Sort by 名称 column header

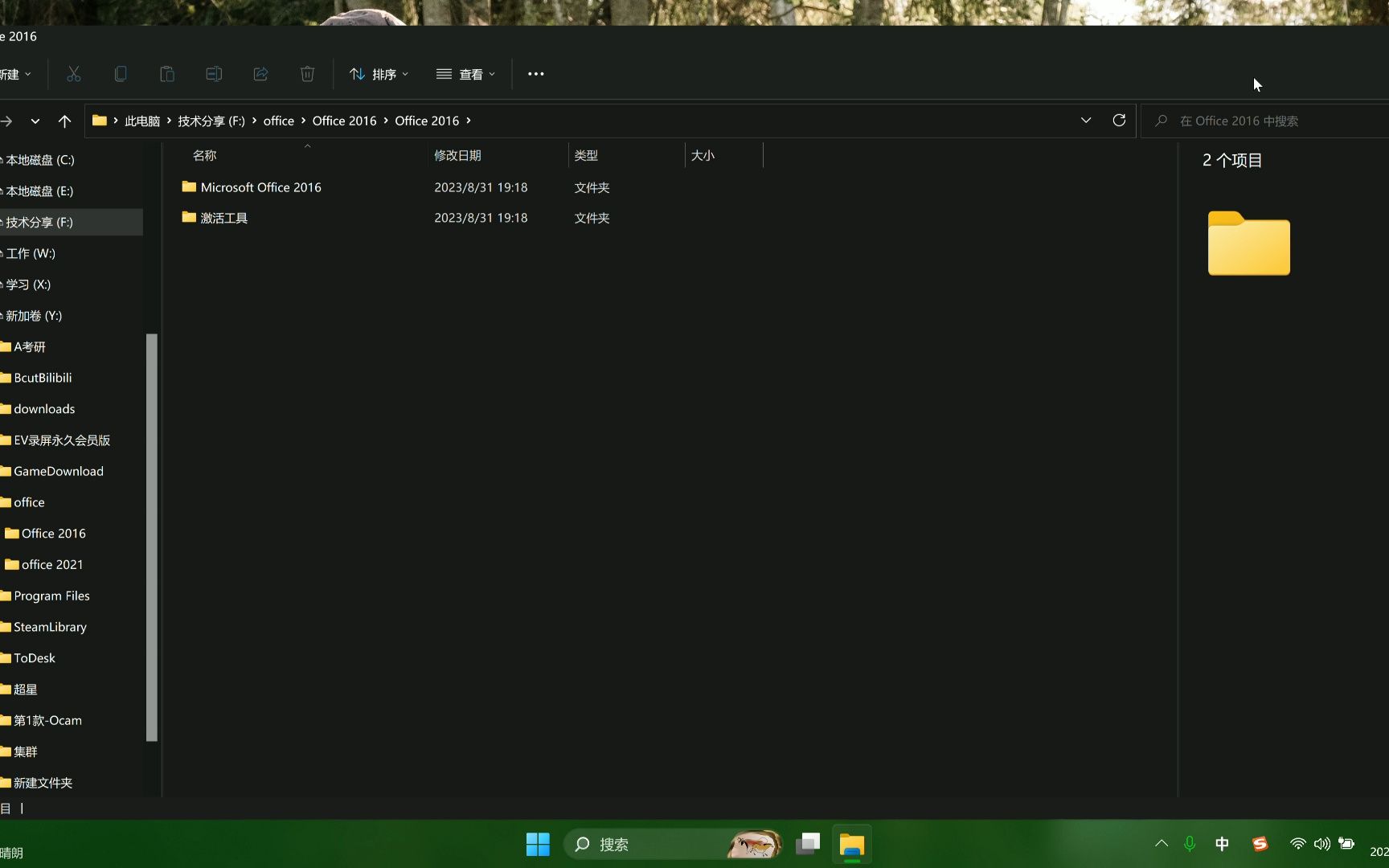[205, 155]
